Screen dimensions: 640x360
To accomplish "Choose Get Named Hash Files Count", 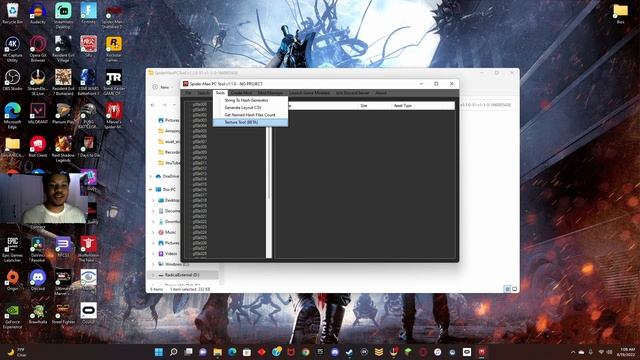I will point(250,115).
